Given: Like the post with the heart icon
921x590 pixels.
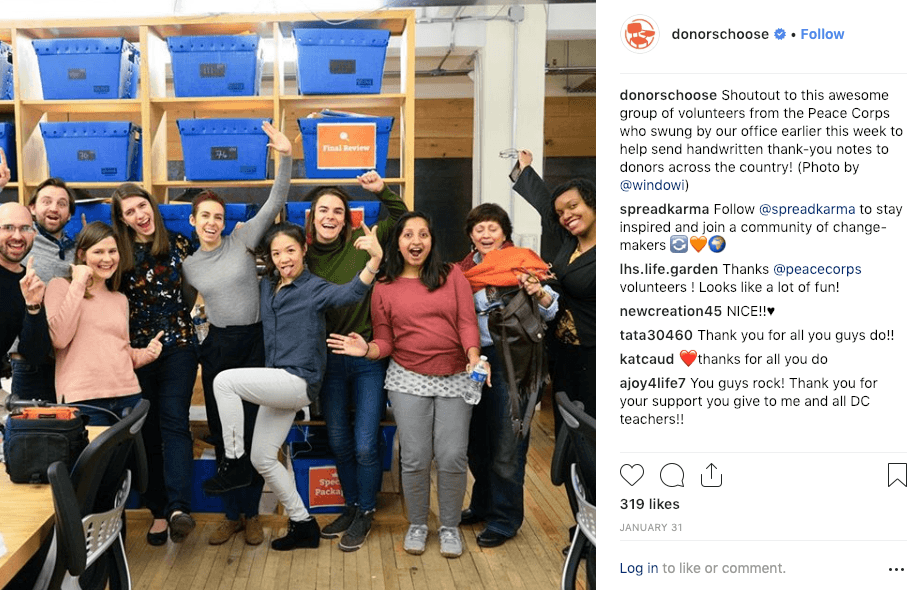Looking at the screenshot, I should (632, 475).
